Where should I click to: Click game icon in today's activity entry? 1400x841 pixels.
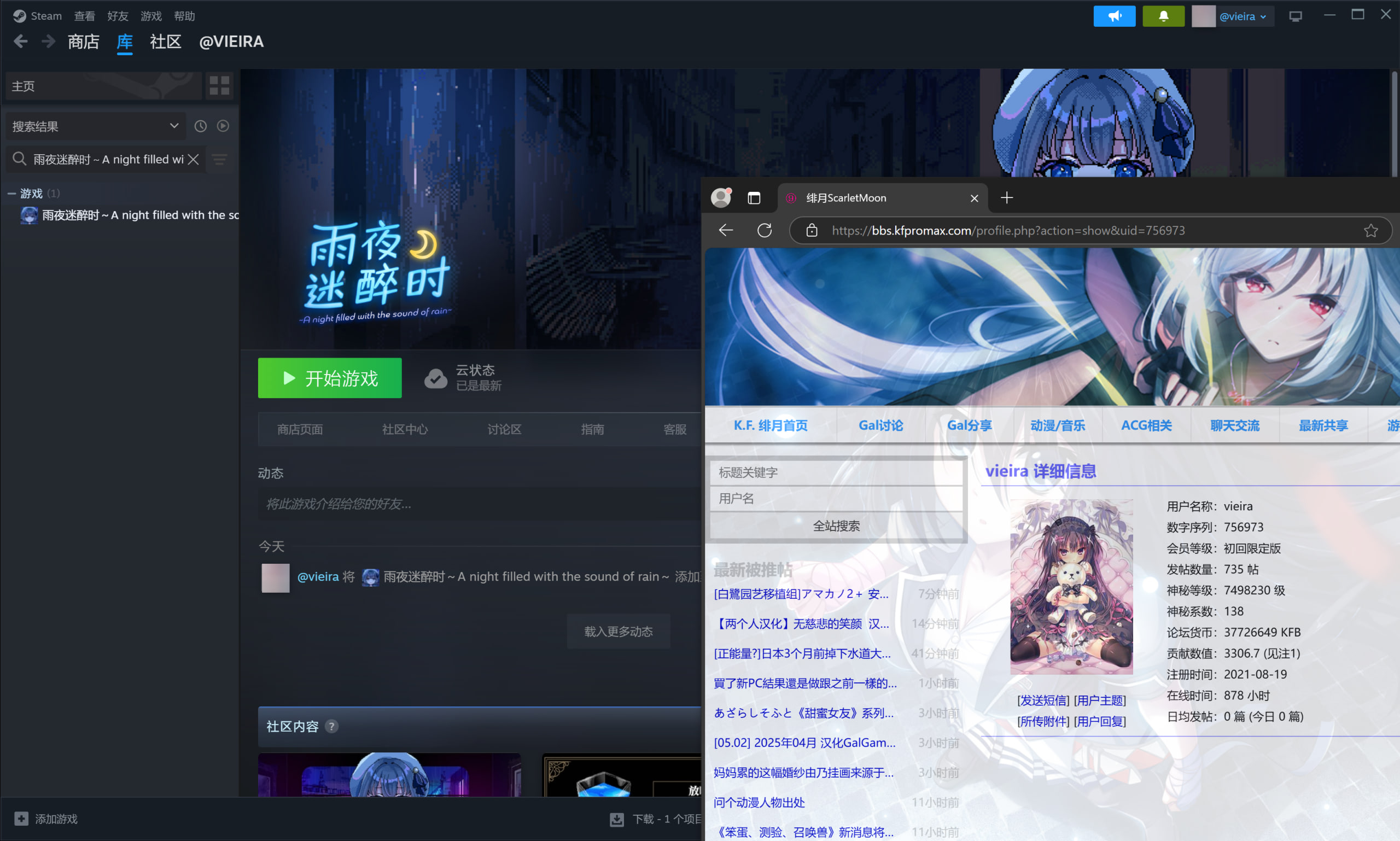coord(370,577)
